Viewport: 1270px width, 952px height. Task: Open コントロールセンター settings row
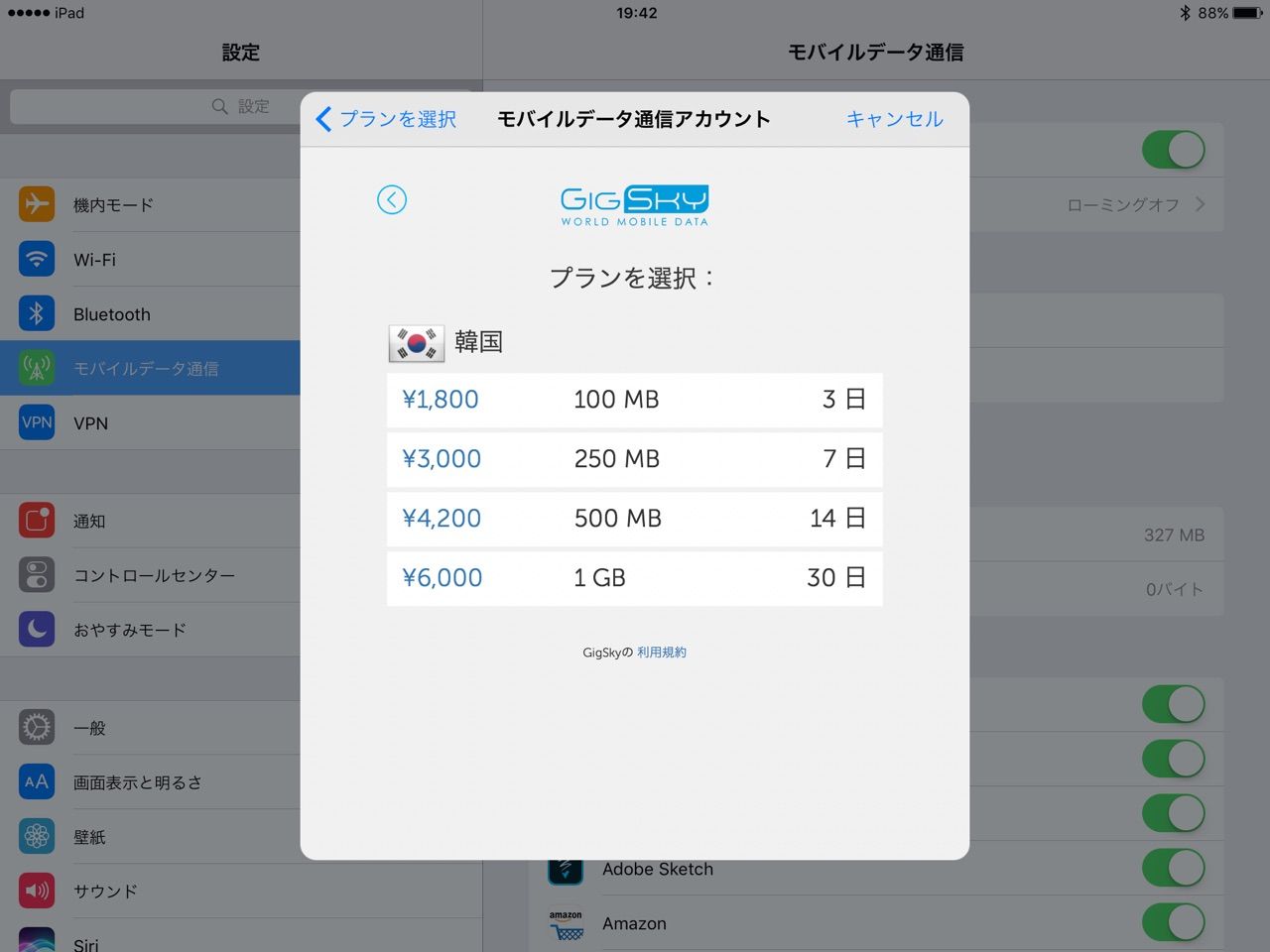(x=150, y=575)
